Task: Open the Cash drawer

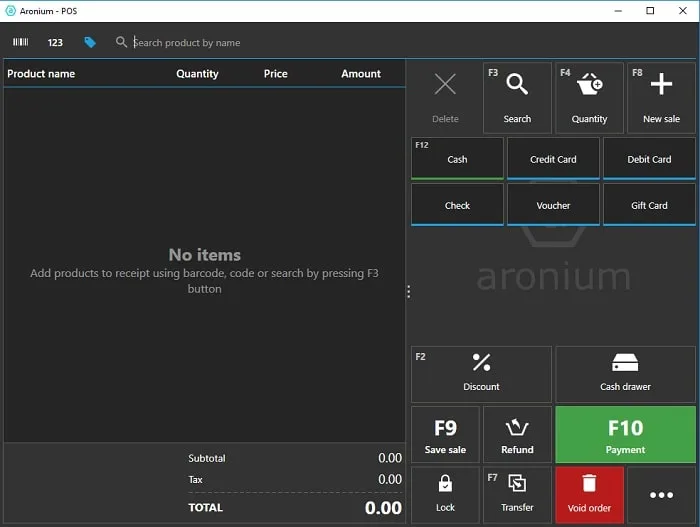Action: coord(625,374)
